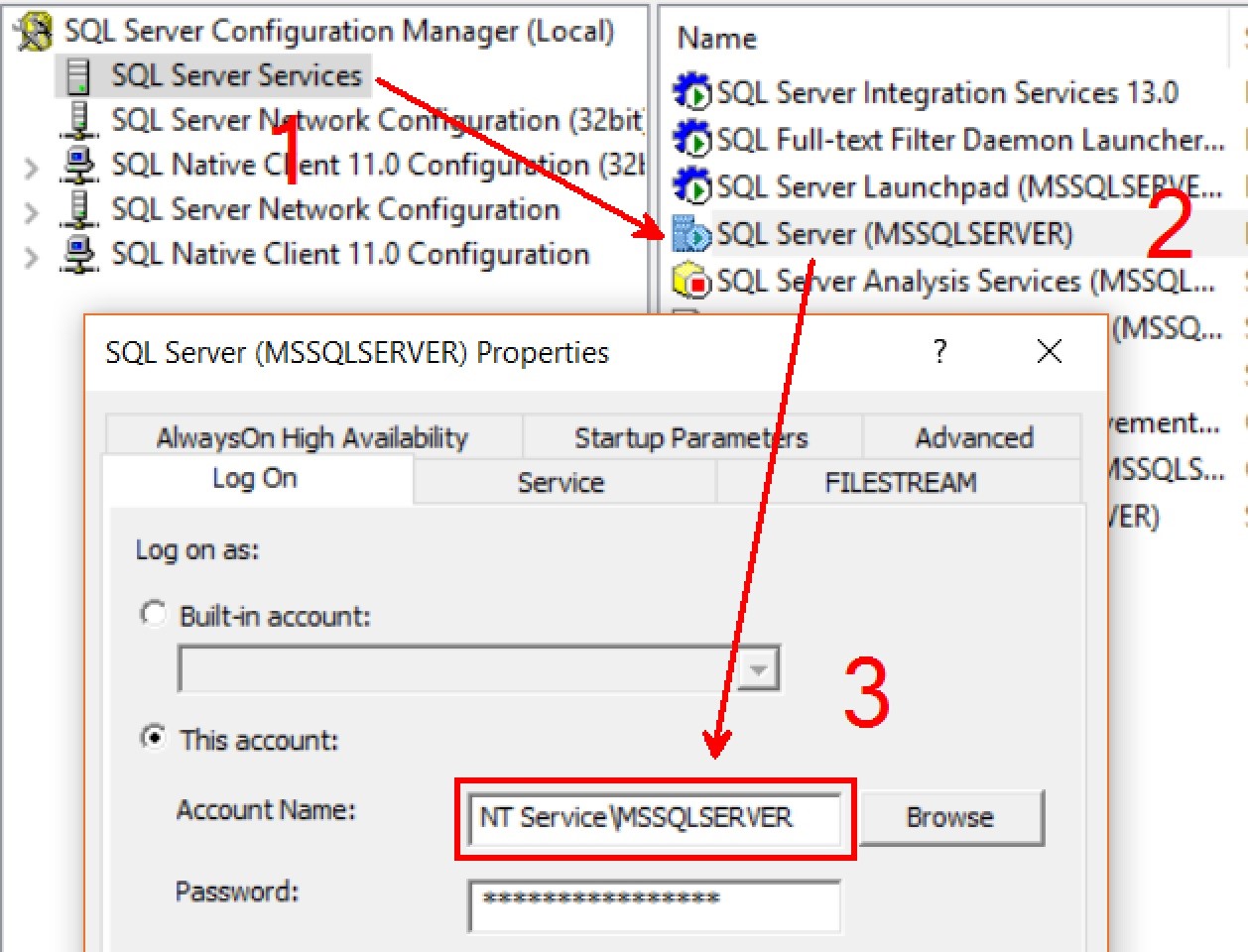The image size is (1248, 952).
Task: Select the SQL Server Network Configuration node
Action: tap(335, 209)
